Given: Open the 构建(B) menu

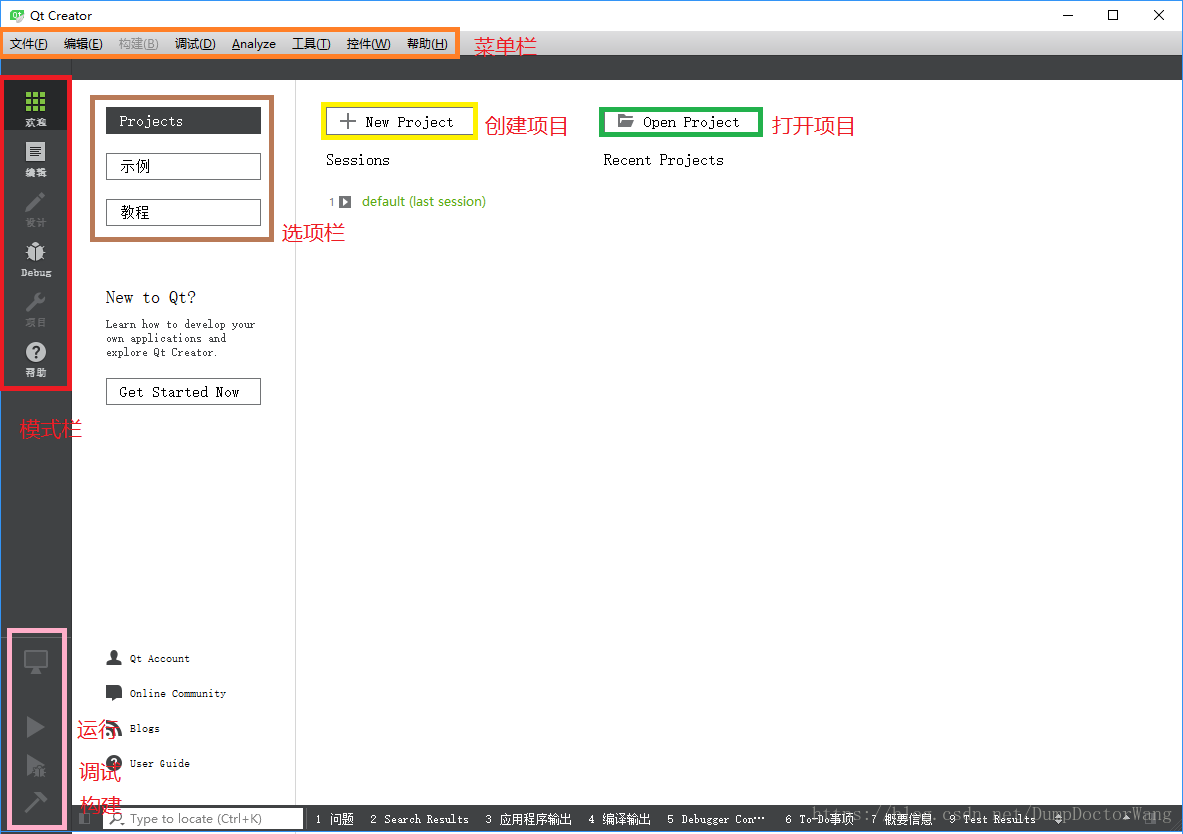Looking at the screenshot, I should point(138,44).
